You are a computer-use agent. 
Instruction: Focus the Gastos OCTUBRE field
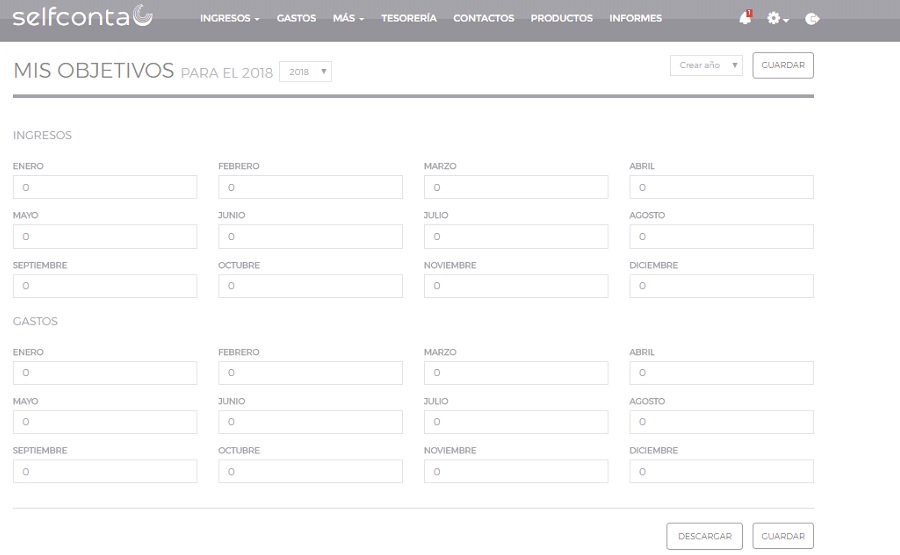tap(311, 471)
